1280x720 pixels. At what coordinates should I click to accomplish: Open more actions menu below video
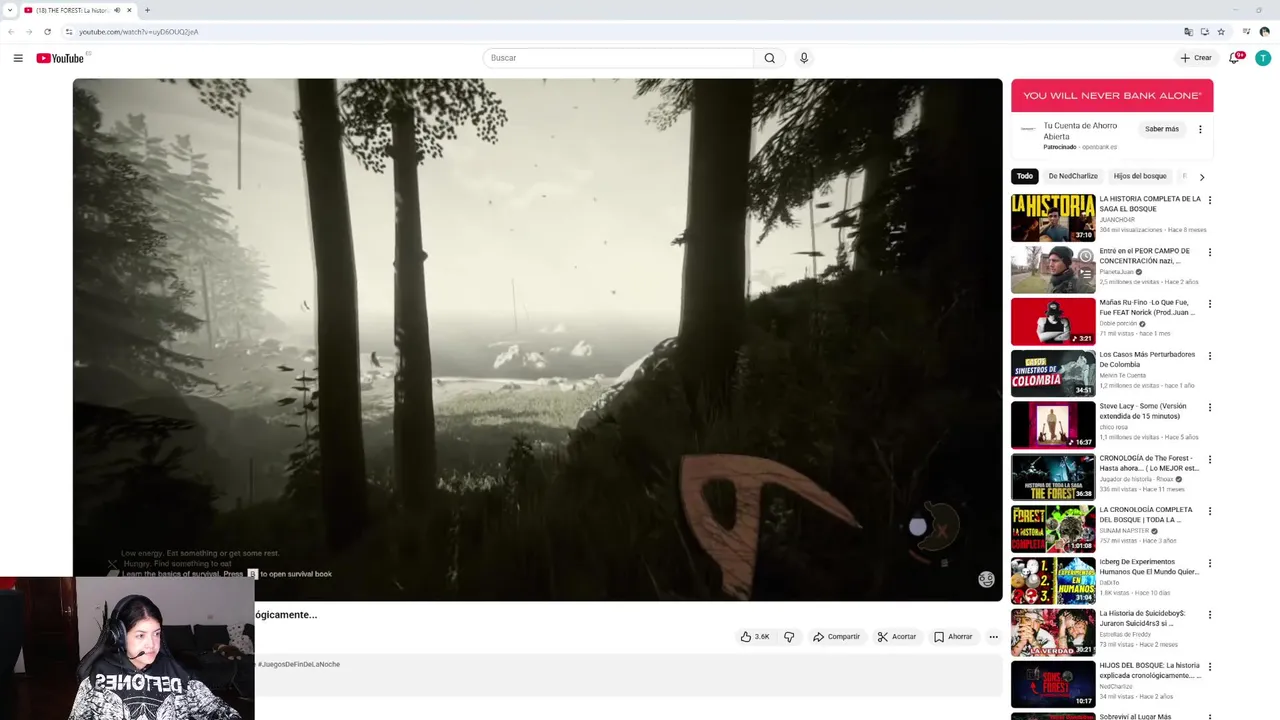pyautogui.click(x=993, y=637)
